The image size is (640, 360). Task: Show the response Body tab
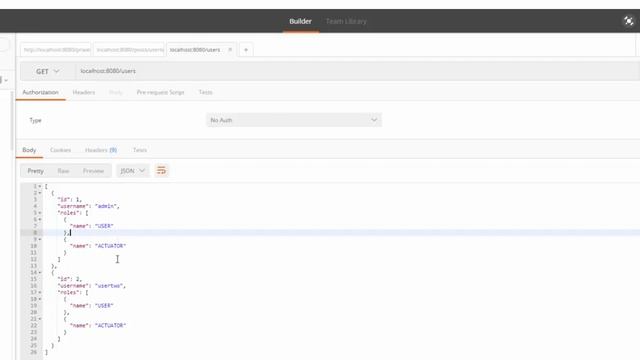(x=29, y=150)
